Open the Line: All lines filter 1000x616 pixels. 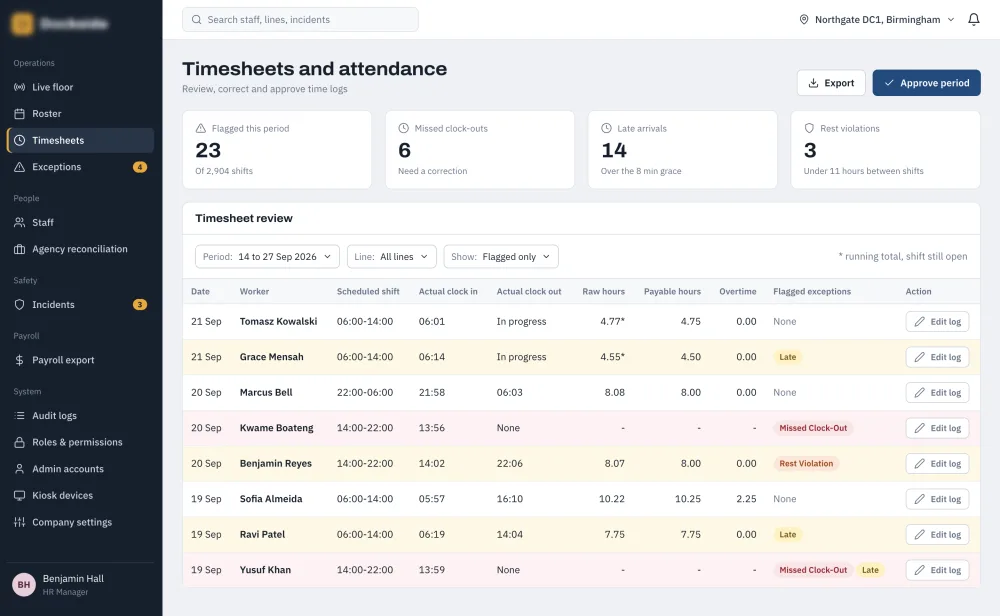pyautogui.click(x=392, y=256)
